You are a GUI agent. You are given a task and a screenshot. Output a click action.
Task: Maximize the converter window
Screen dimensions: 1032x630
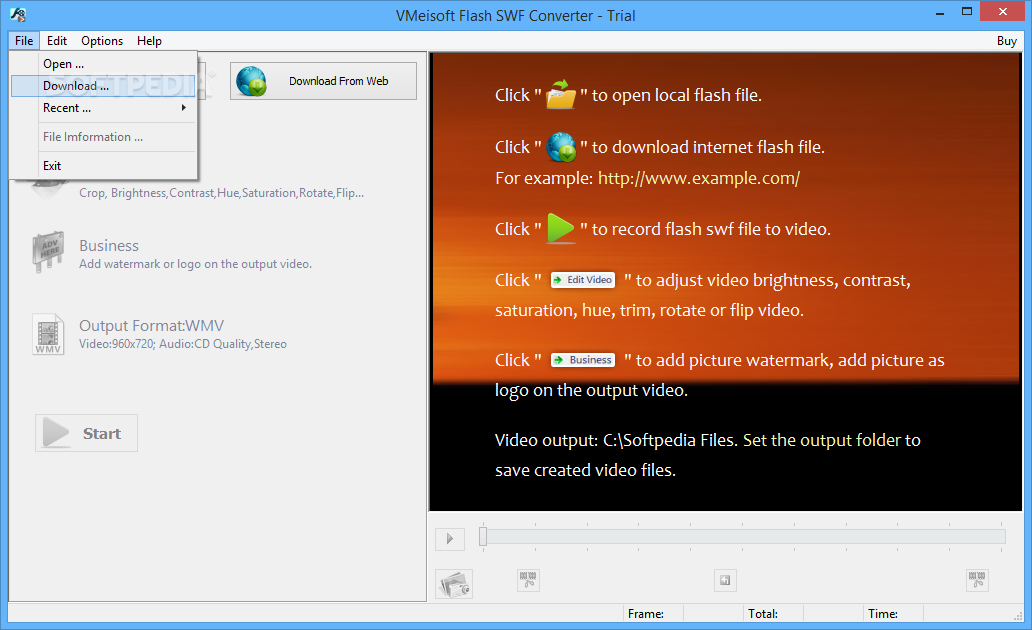coord(967,12)
